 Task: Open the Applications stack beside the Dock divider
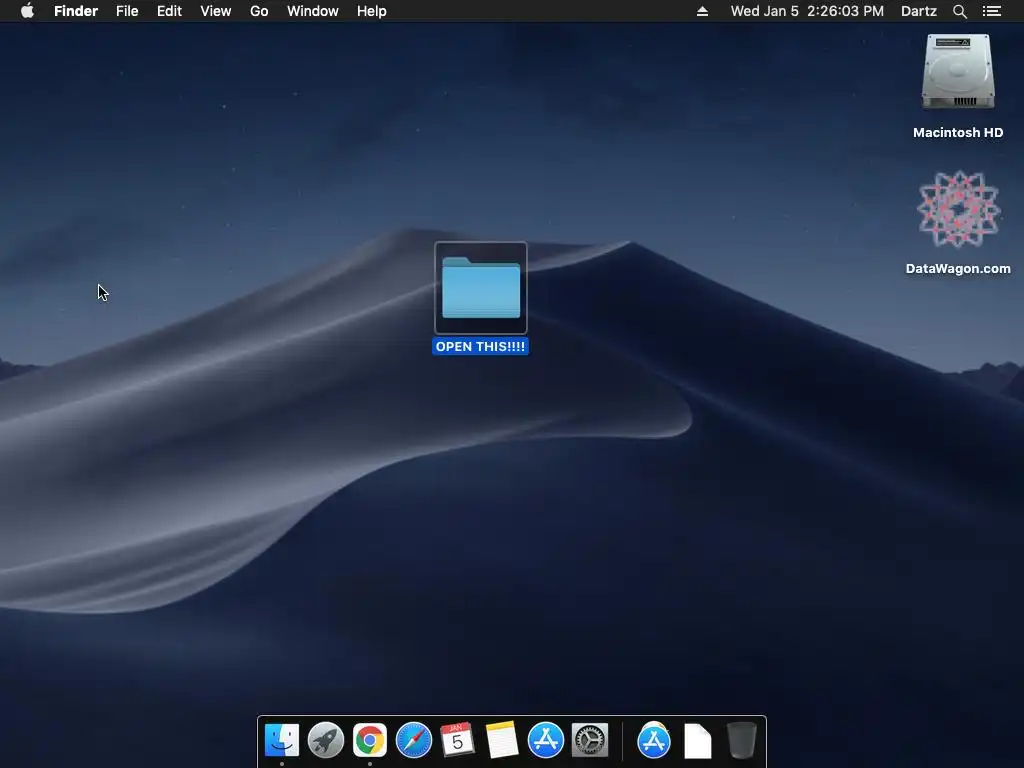(x=654, y=741)
